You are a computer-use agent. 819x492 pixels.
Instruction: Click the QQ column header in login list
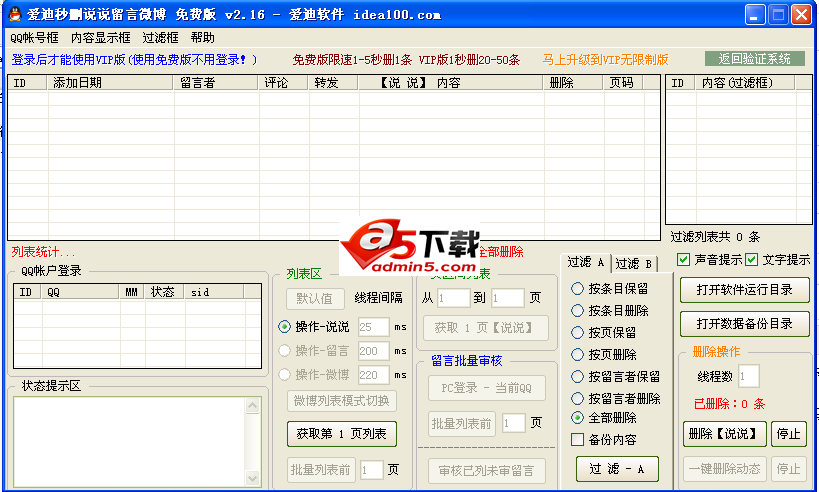point(81,292)
